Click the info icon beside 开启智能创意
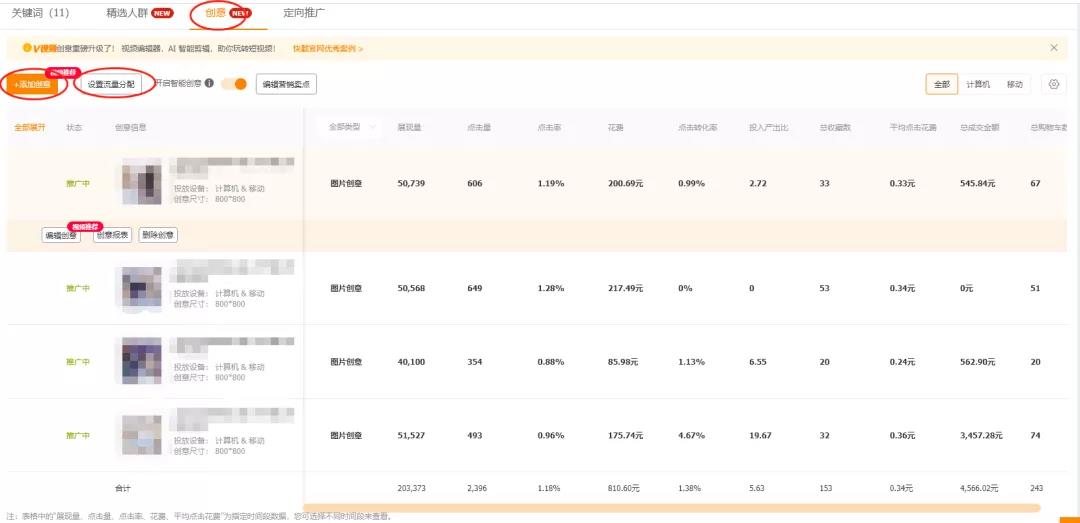Viewport: 1080px width, 523px height. pyautogui.click(x=209, y=84)
